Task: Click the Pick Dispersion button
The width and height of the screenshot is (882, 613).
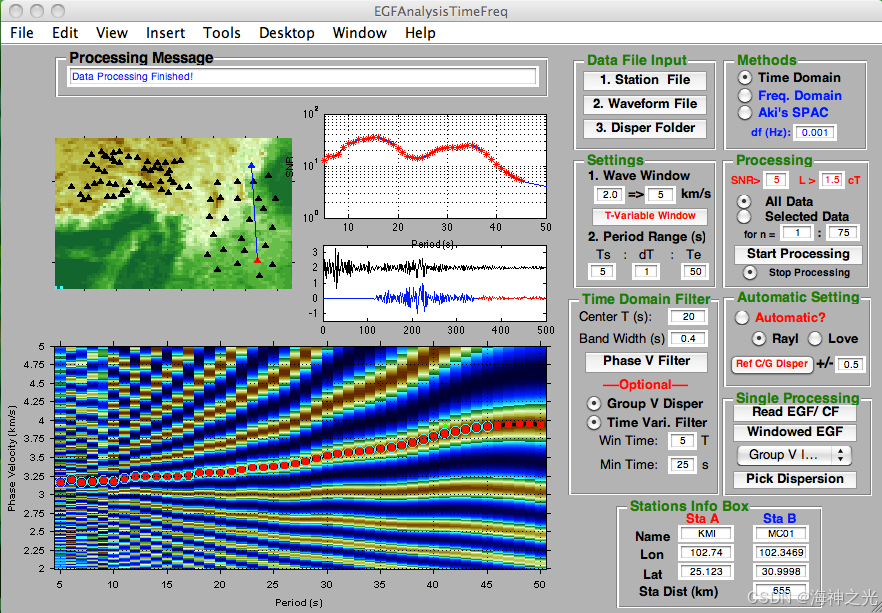Action: tap(795, 479)
